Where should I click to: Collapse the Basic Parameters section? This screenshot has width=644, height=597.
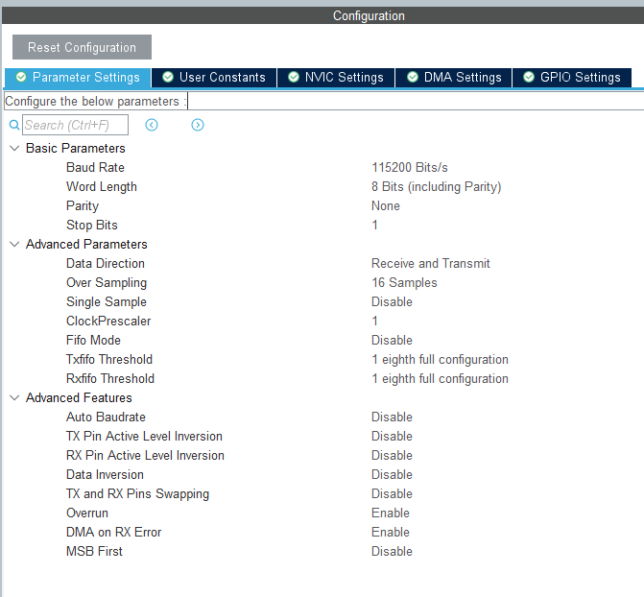tap(14, 149)
